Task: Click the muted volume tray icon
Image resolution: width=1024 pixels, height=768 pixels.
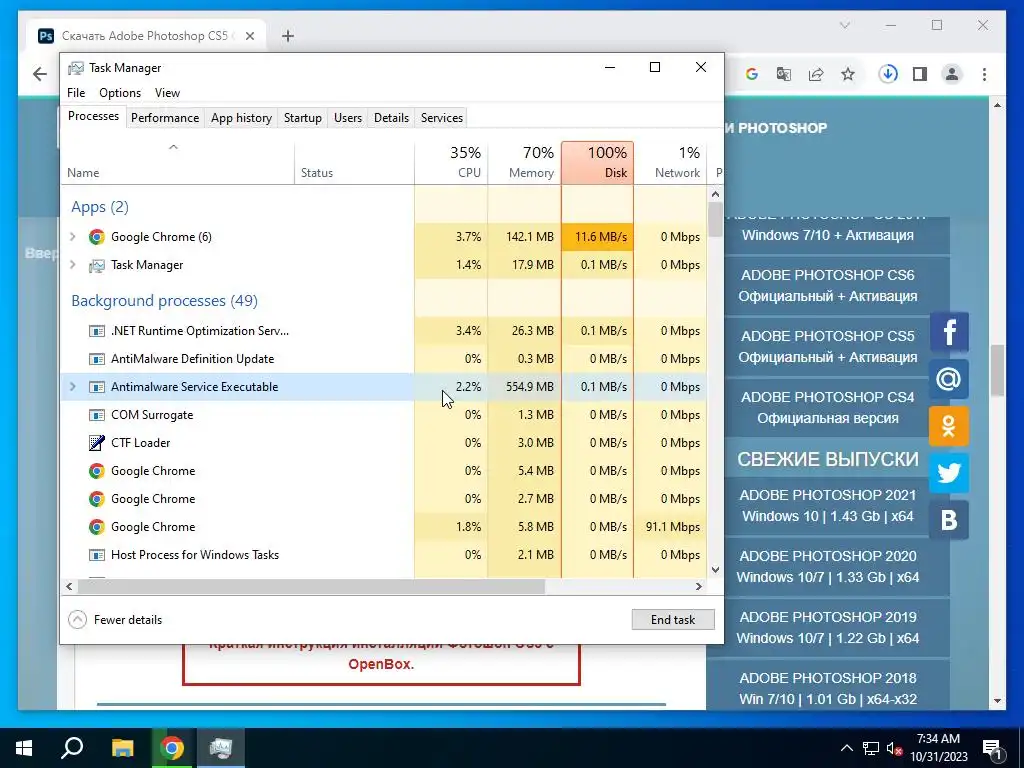Action: click(895, 749)
